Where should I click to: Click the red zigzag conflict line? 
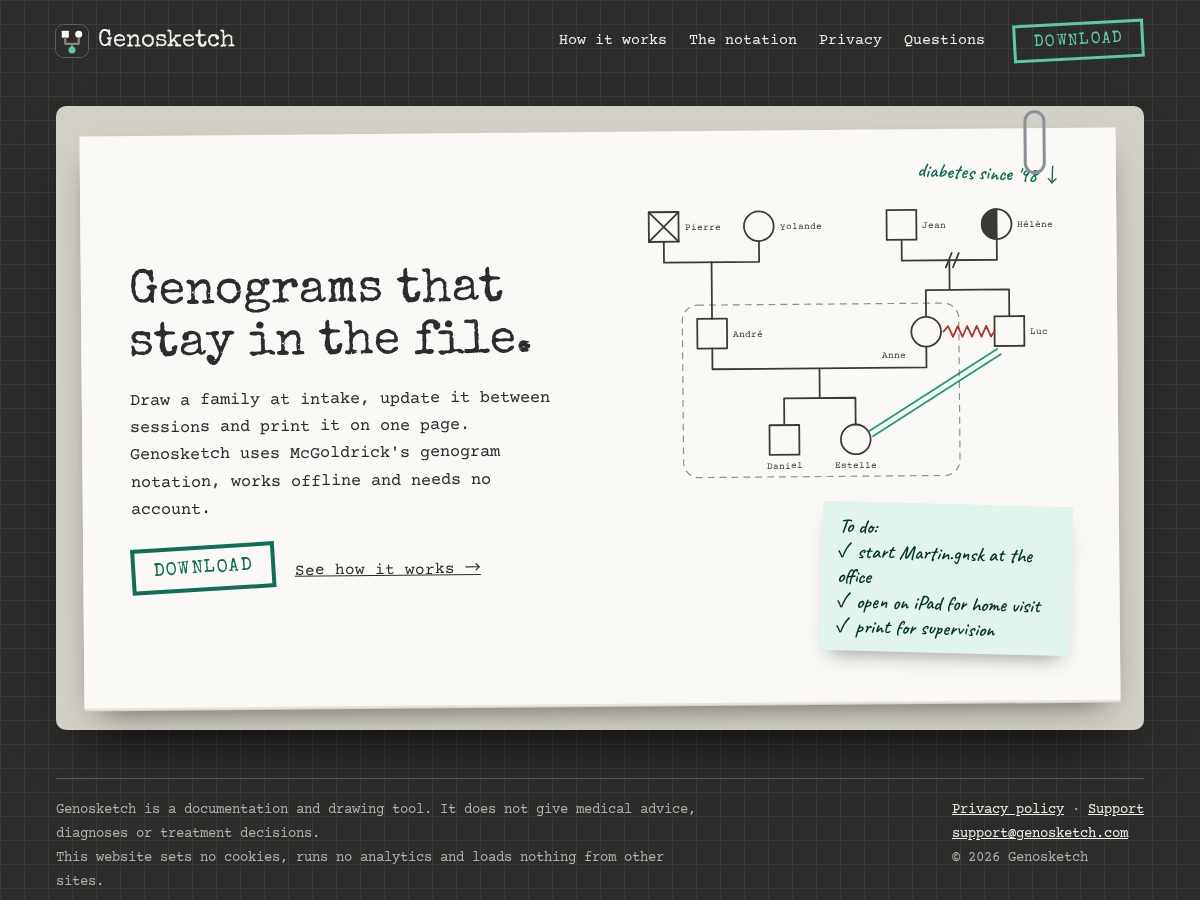coord(968,331)
